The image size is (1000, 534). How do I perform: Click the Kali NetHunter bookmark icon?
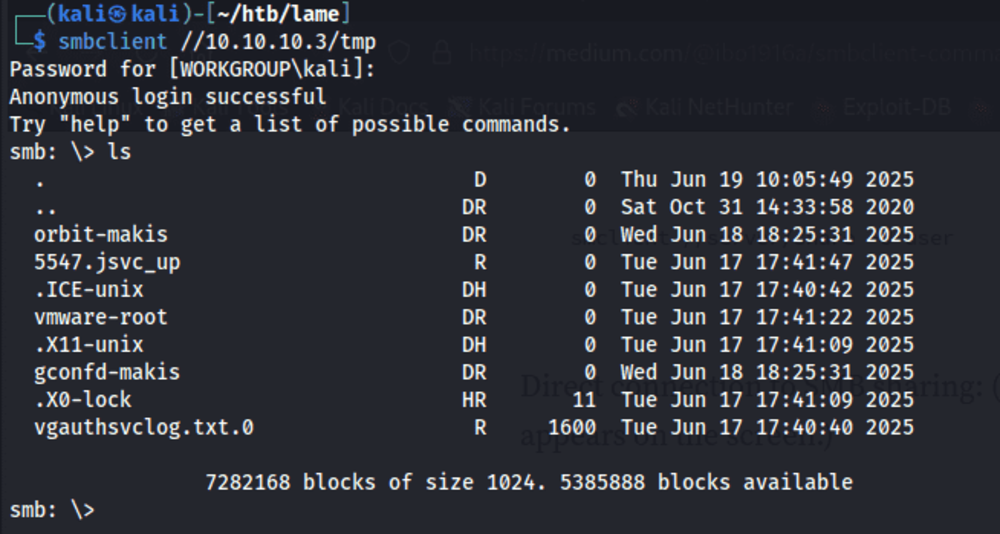[x=629, y=107]
